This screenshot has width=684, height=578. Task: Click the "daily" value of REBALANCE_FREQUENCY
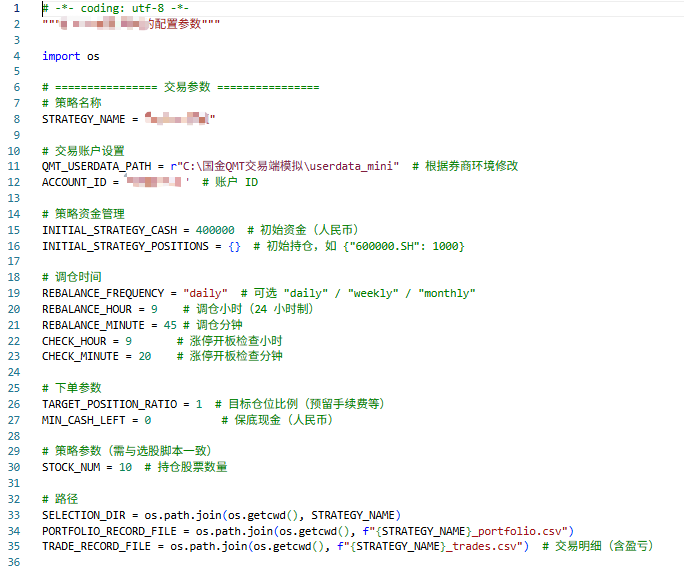[205, 293]
